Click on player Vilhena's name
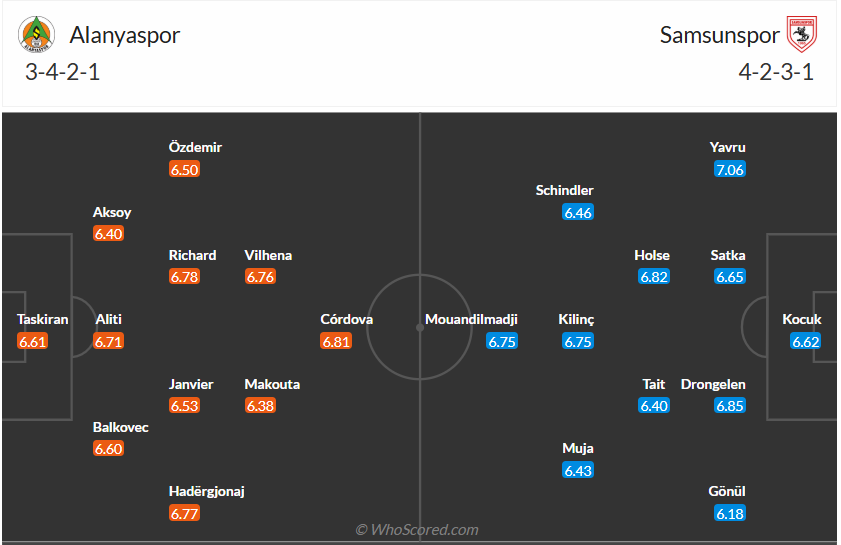Screen dimensions: 841x545 tap(268, 255)
